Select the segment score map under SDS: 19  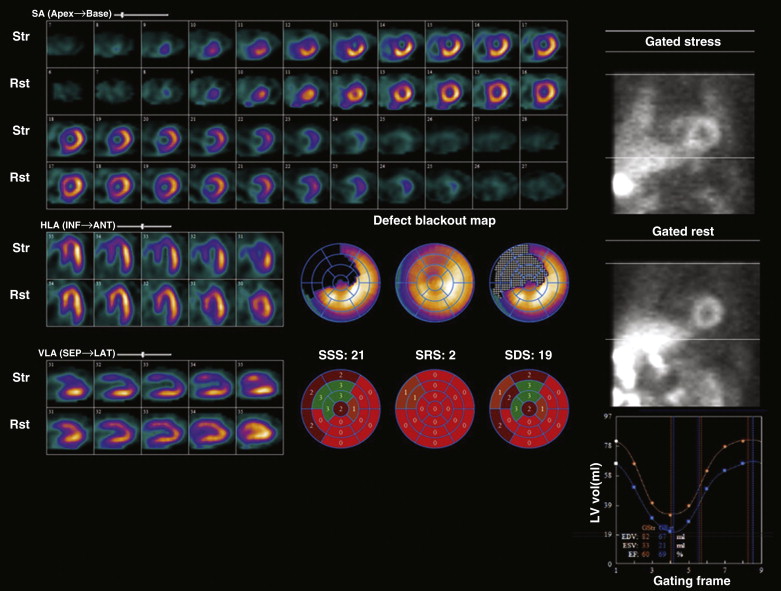point(528,410)
